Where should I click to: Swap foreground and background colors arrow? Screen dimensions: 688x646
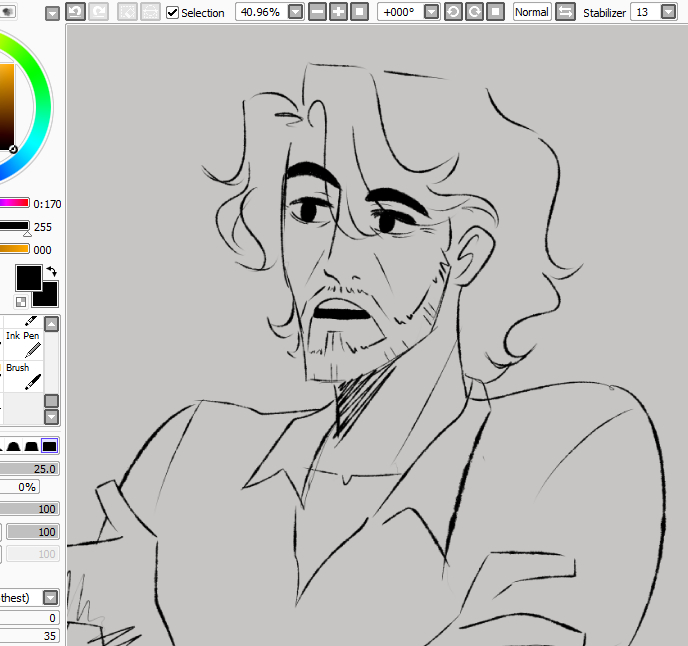[52, 271]
